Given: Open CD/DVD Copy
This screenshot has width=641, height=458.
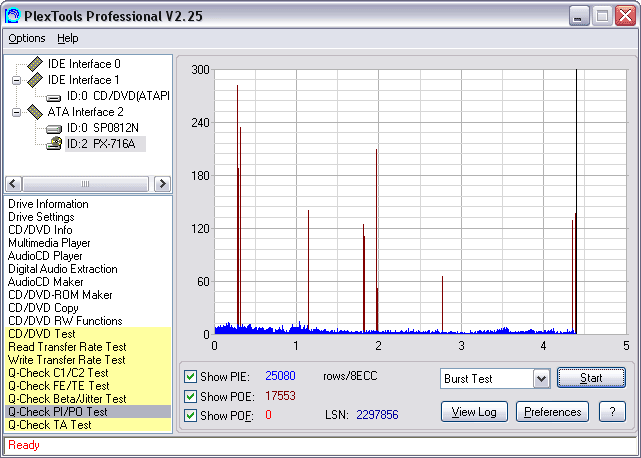Looking at the screenshot, I should [x=43, y=308].
